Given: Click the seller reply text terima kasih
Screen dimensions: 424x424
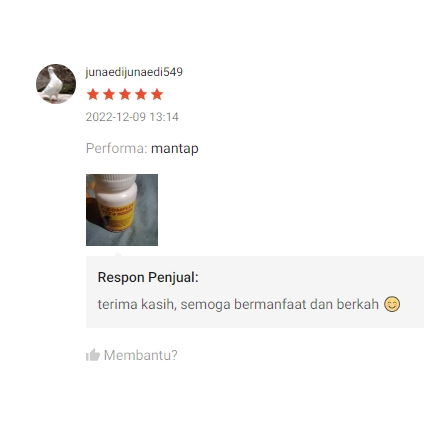Looking at the screenshot, I should pos(137,304).
